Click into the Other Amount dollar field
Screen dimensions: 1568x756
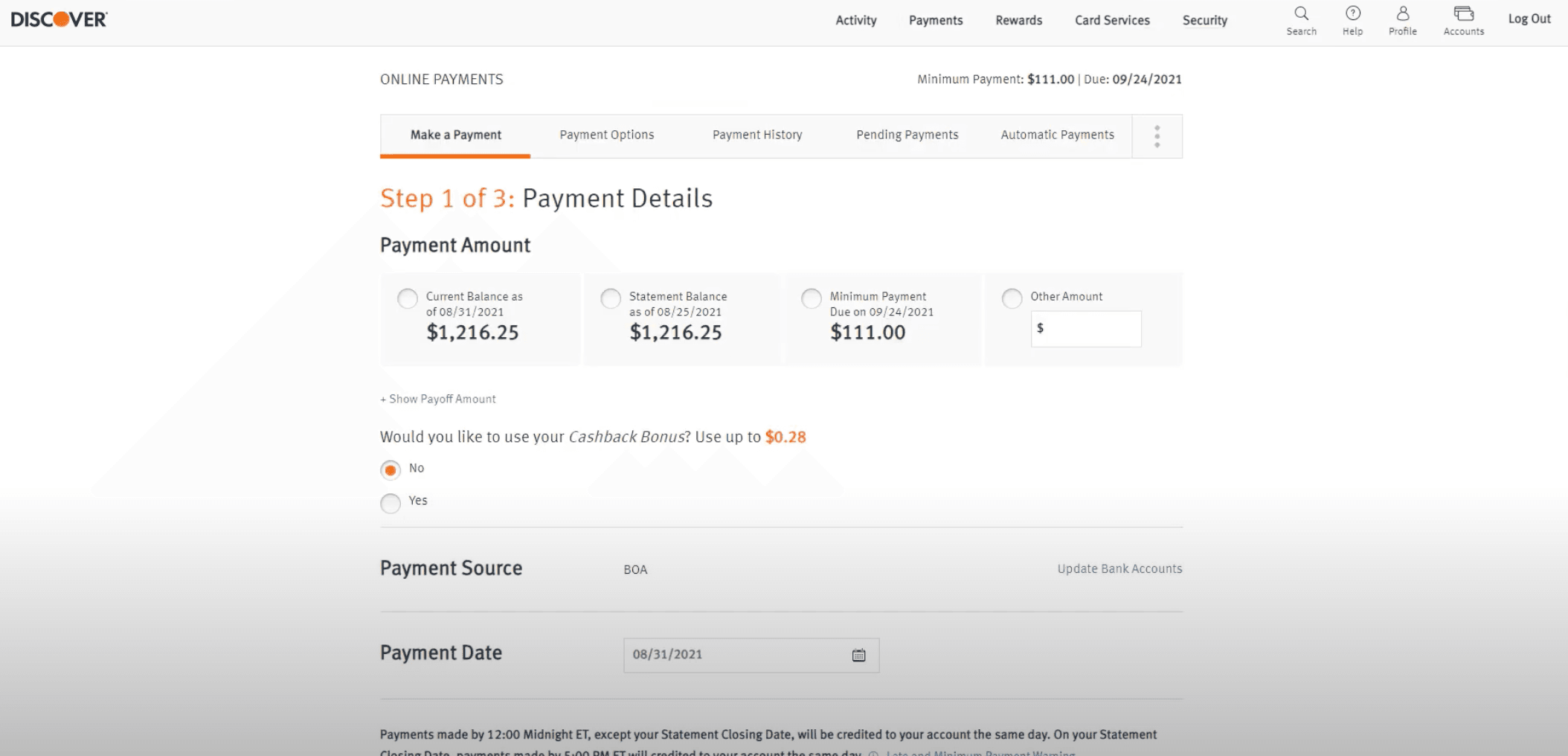[1090, 329]
